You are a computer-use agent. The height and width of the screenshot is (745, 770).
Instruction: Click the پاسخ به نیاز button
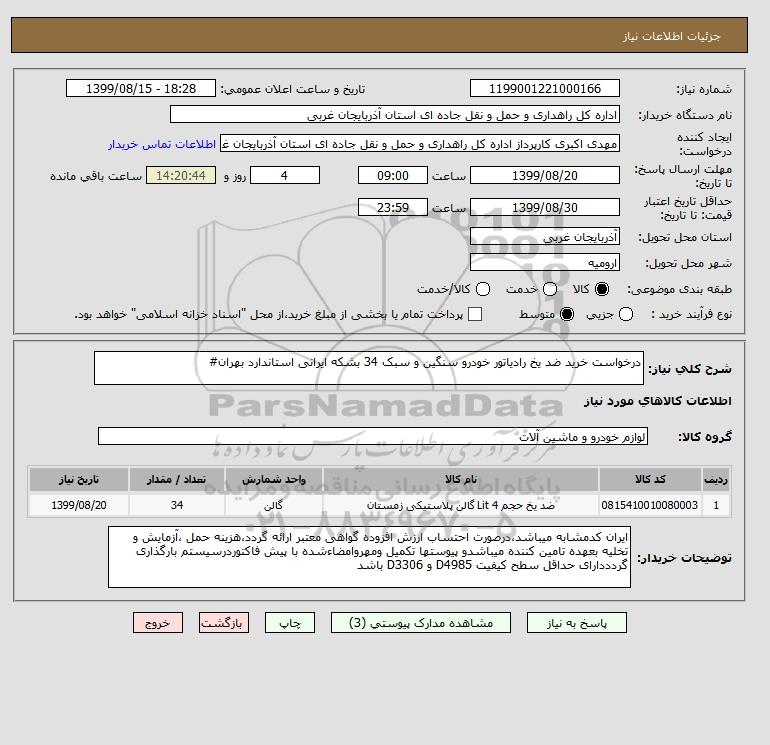pos(577,623)
